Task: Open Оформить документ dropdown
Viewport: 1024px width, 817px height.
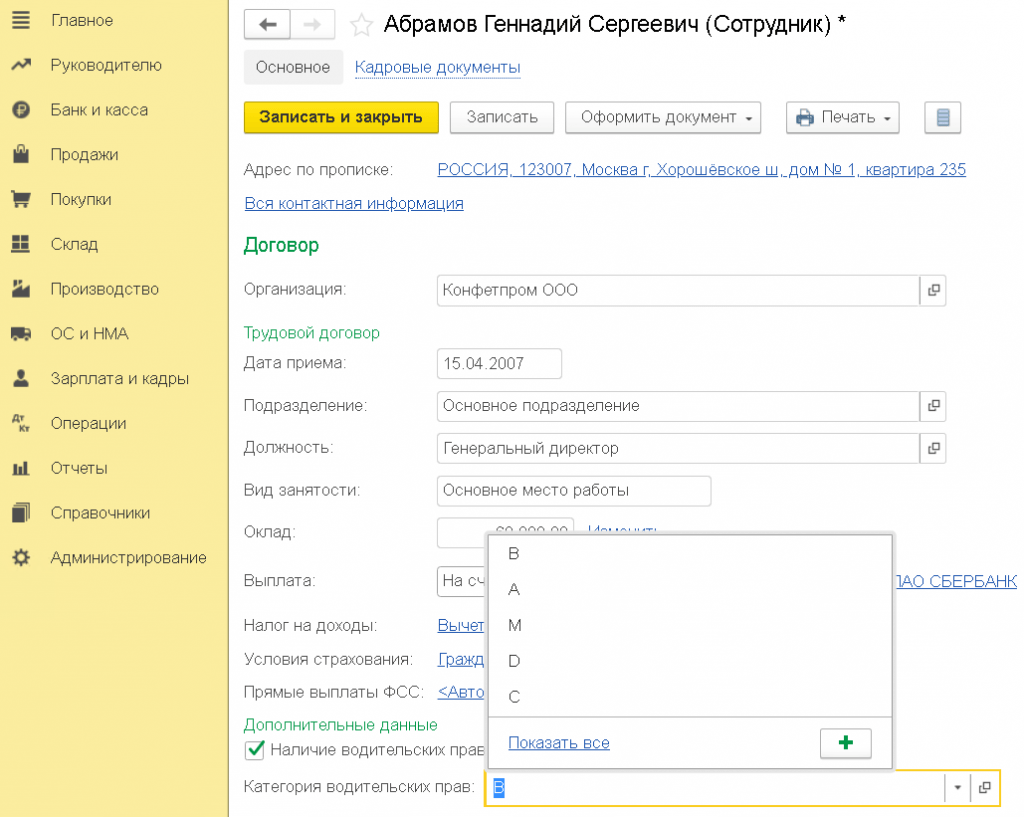Action: (663, 117)
